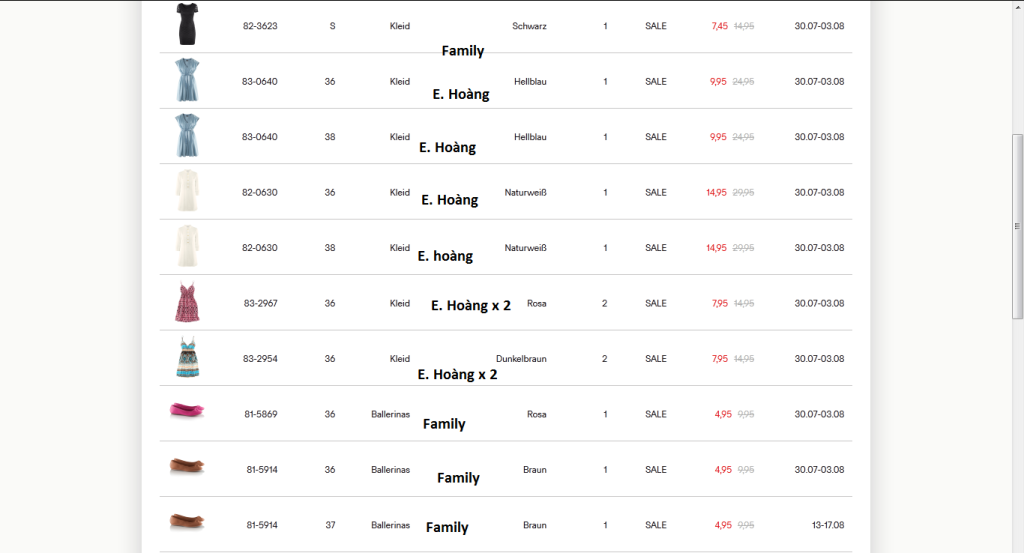Click article number 81-5869

[262, 414]
